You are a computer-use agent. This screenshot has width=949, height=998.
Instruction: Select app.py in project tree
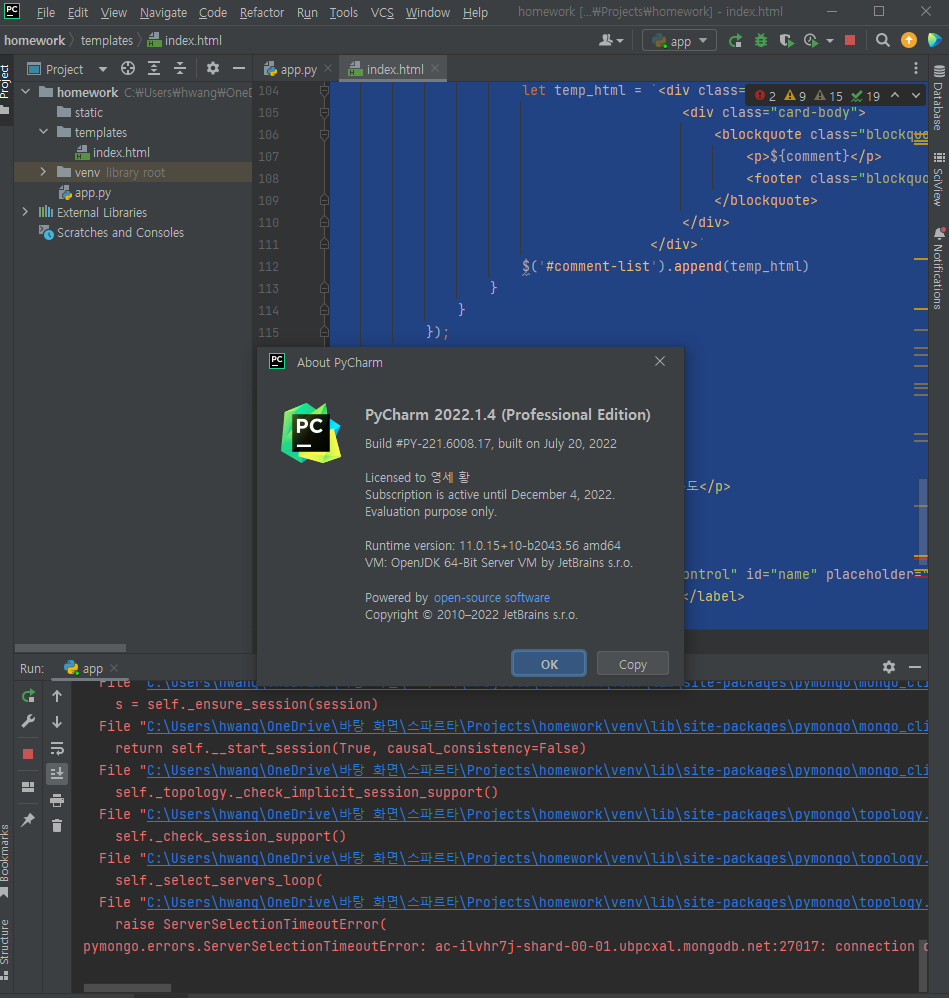(93, 193)
